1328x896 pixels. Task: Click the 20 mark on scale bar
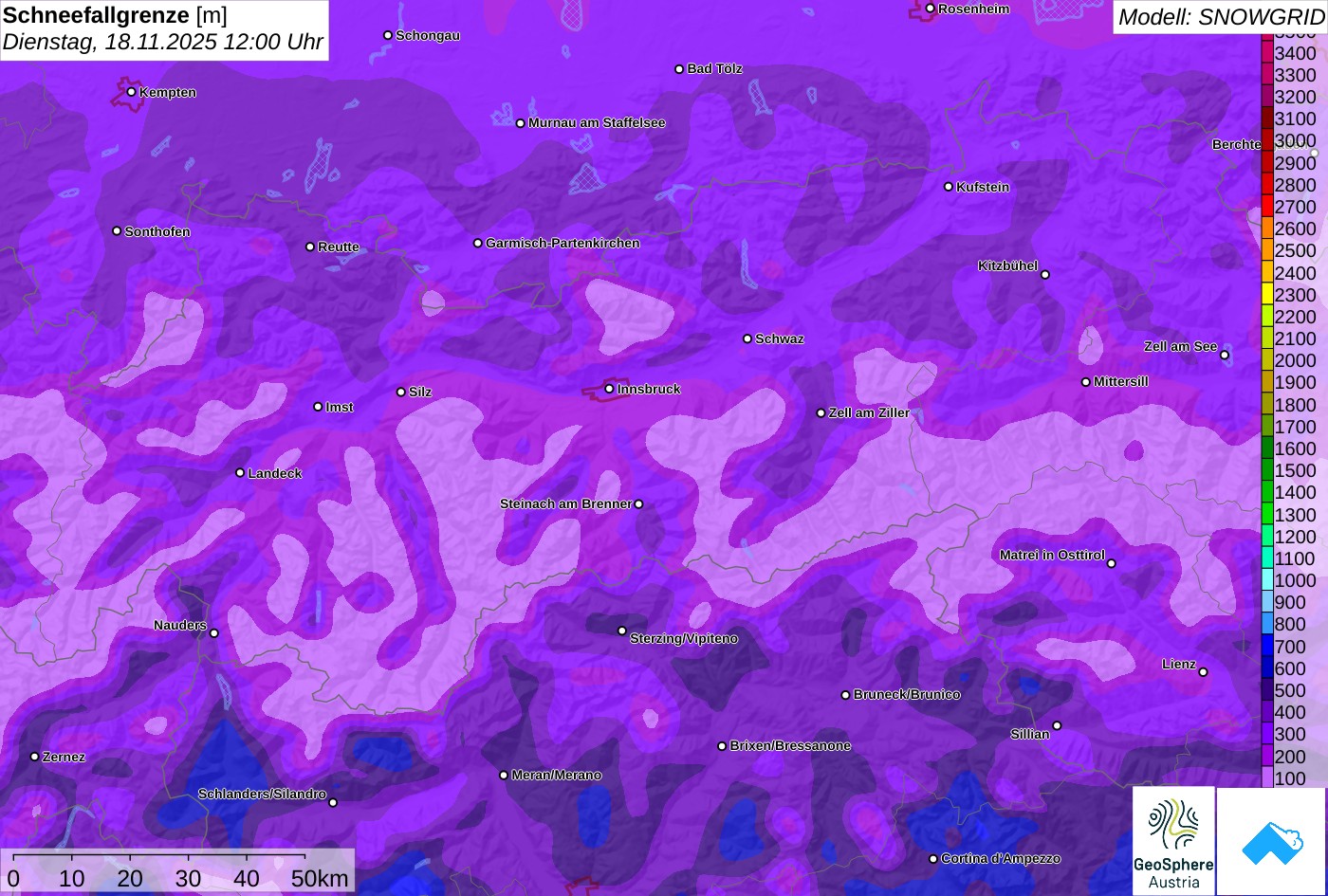pyautogui.click(x=130, y=879)
